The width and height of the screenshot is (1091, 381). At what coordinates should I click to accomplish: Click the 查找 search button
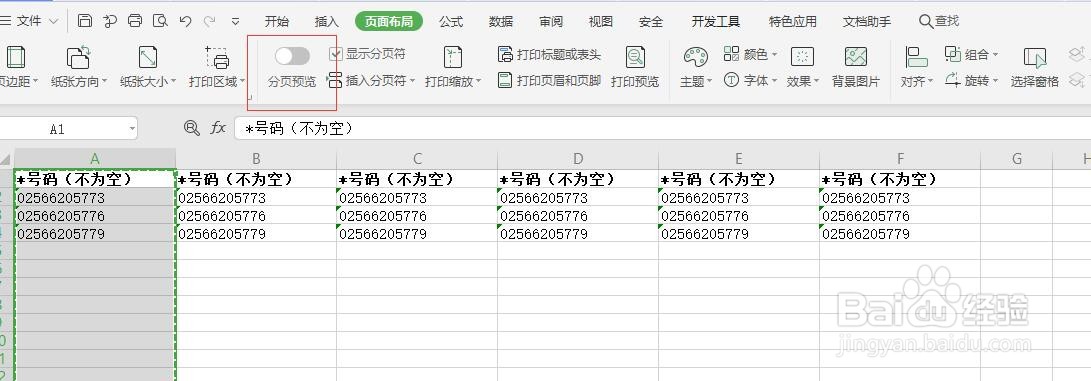pos(939,22)
